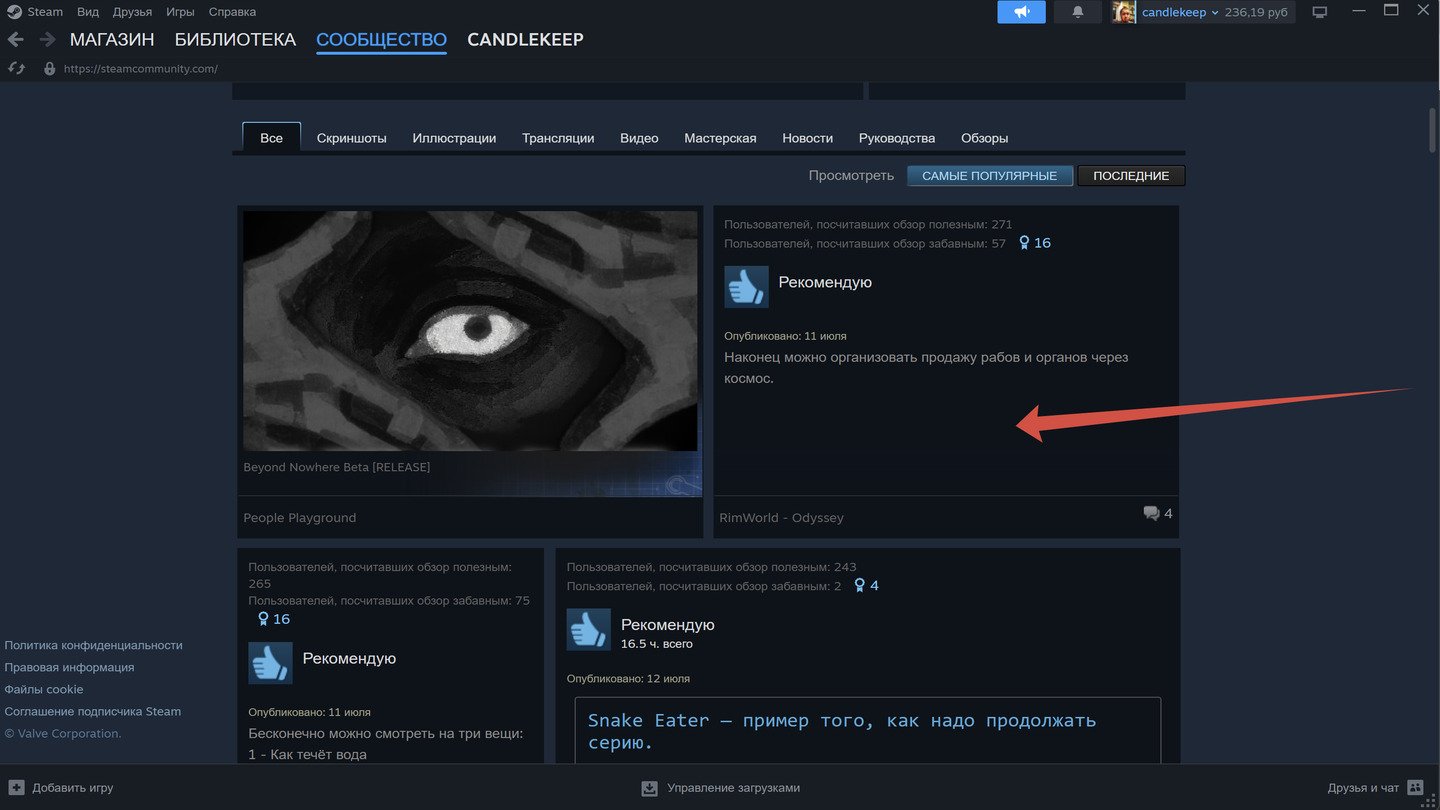Go back with the left arrow
This screenshot has height=810, width=1440.
[x=15, y=39]
